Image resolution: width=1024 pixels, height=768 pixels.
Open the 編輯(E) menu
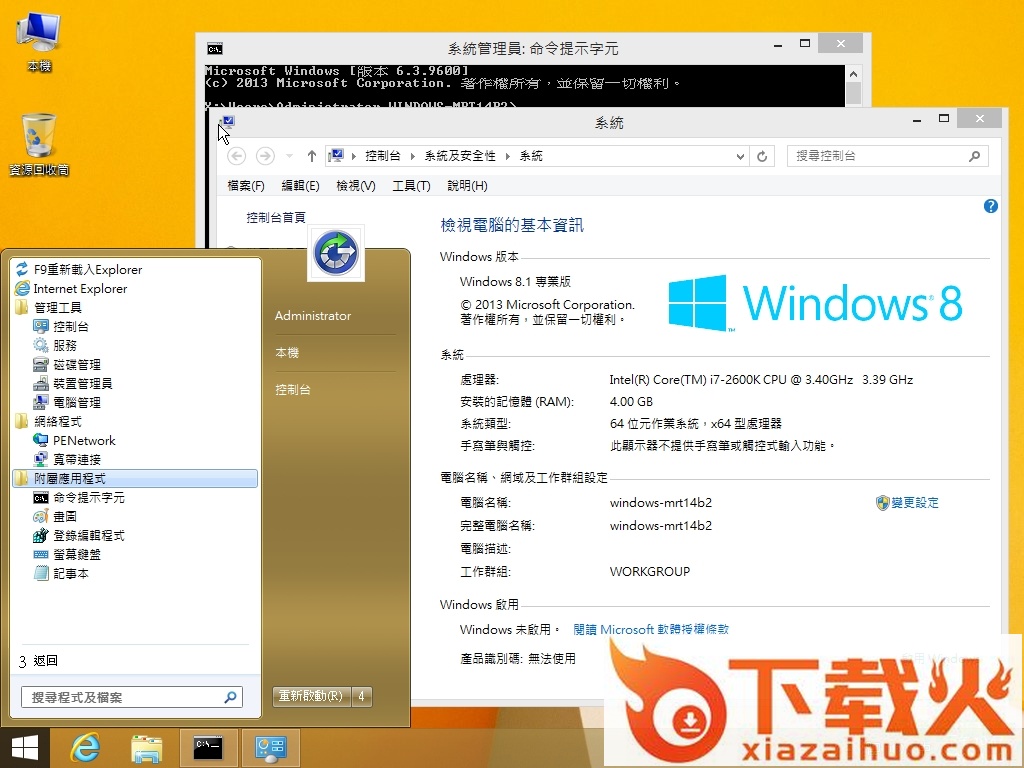(x=300, y=185)
